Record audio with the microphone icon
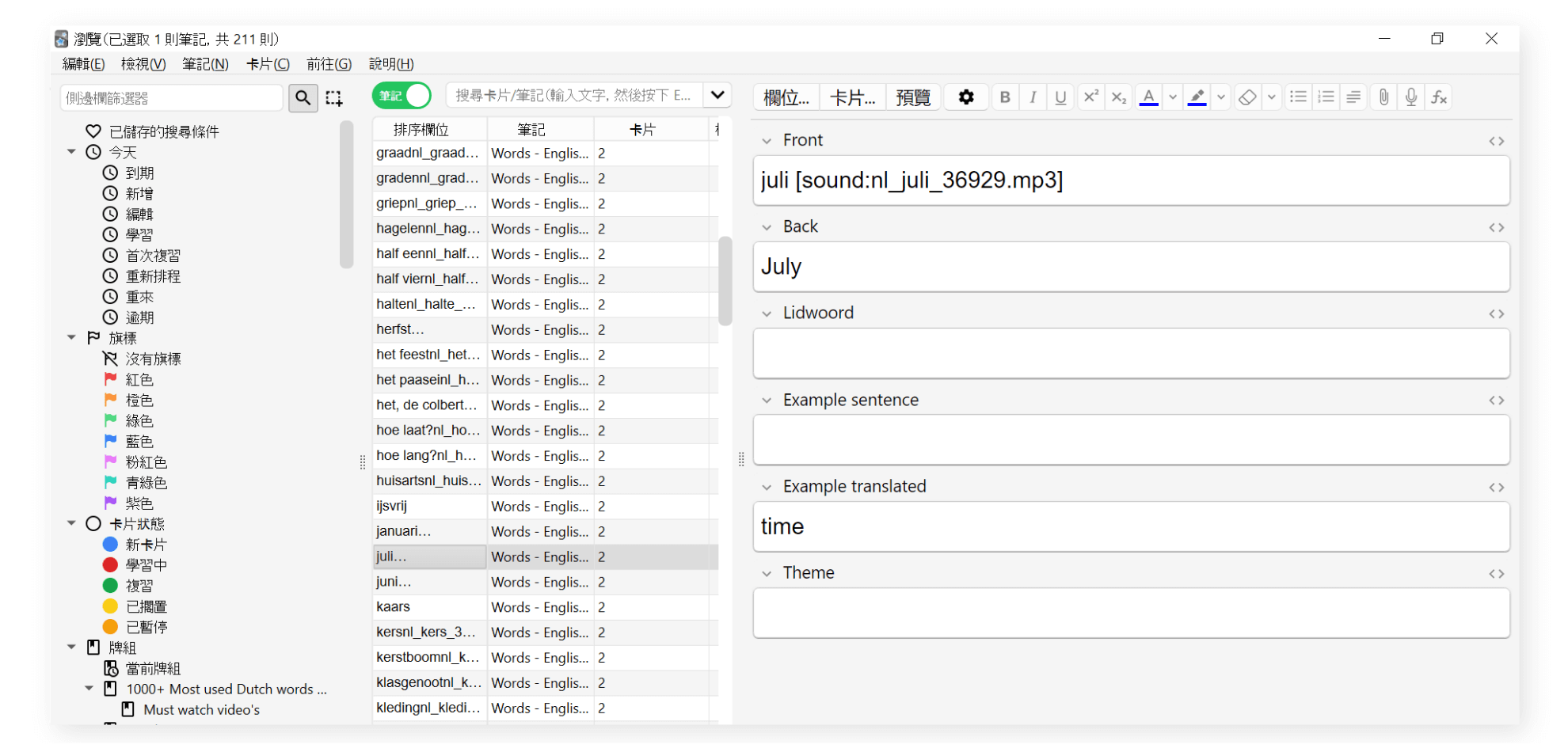 (1410, 97)
